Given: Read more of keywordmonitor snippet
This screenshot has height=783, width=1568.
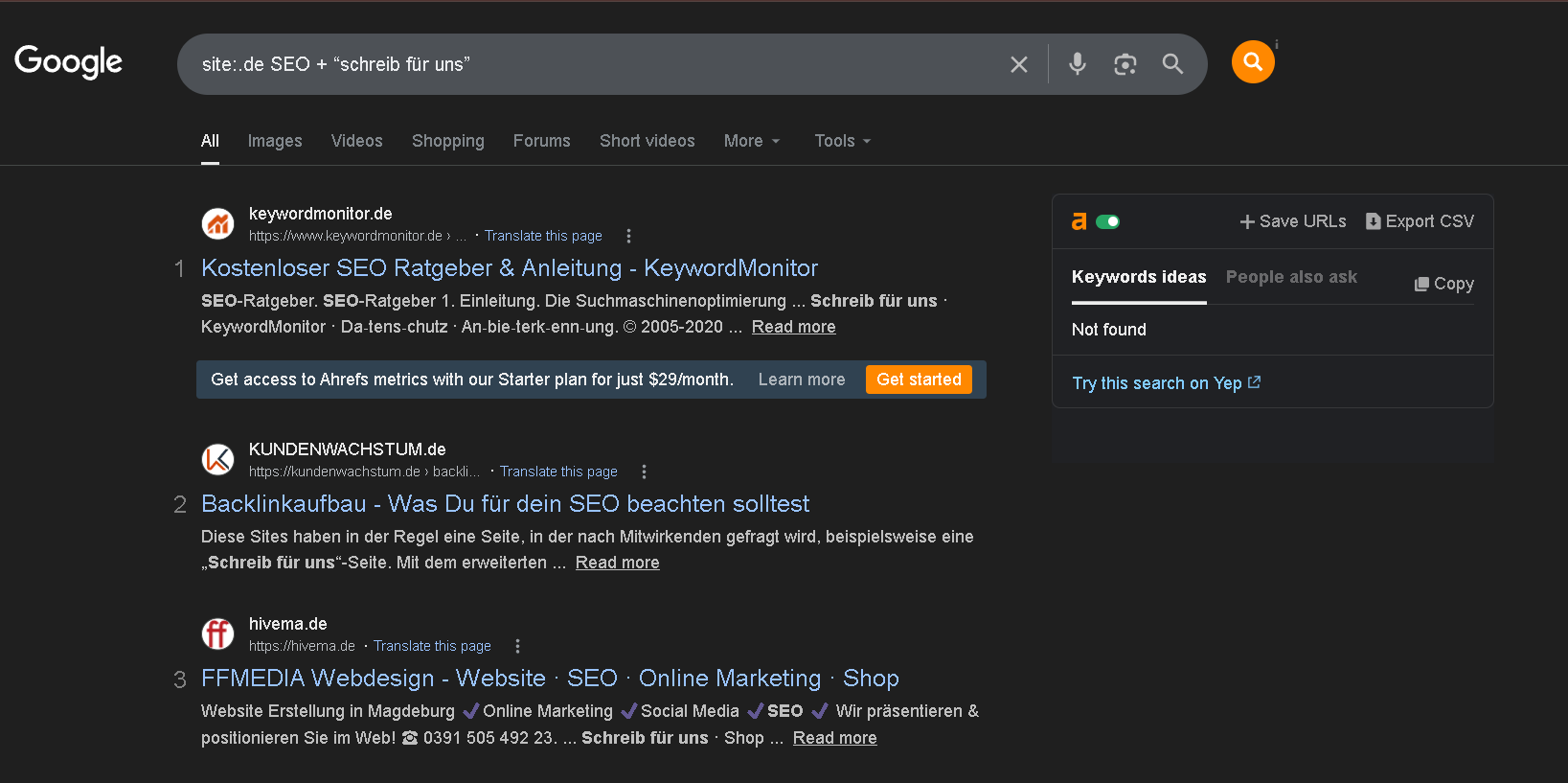Looking at the screenshot, I should coord(793,327).
